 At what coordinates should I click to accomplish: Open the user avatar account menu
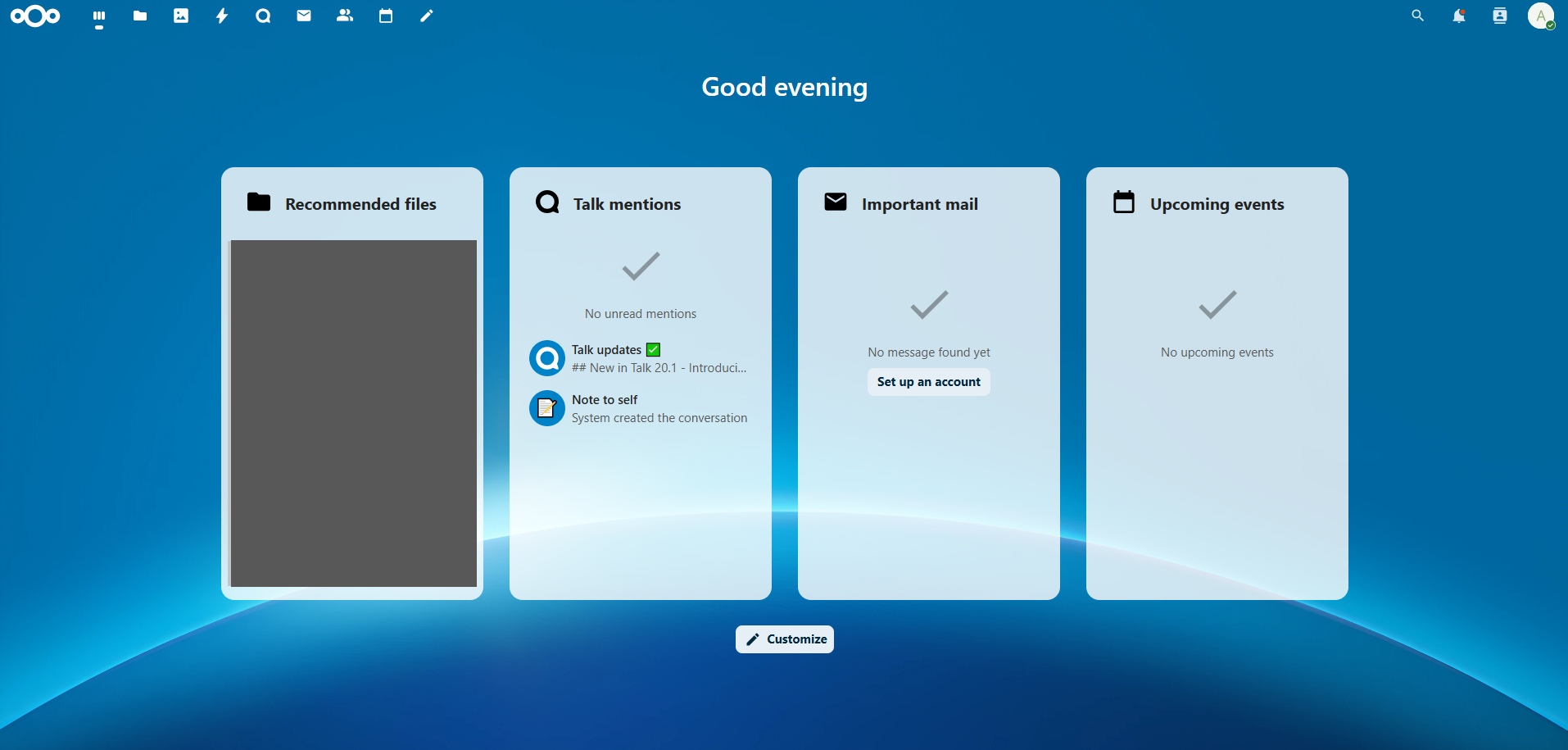coord(1541,16)
